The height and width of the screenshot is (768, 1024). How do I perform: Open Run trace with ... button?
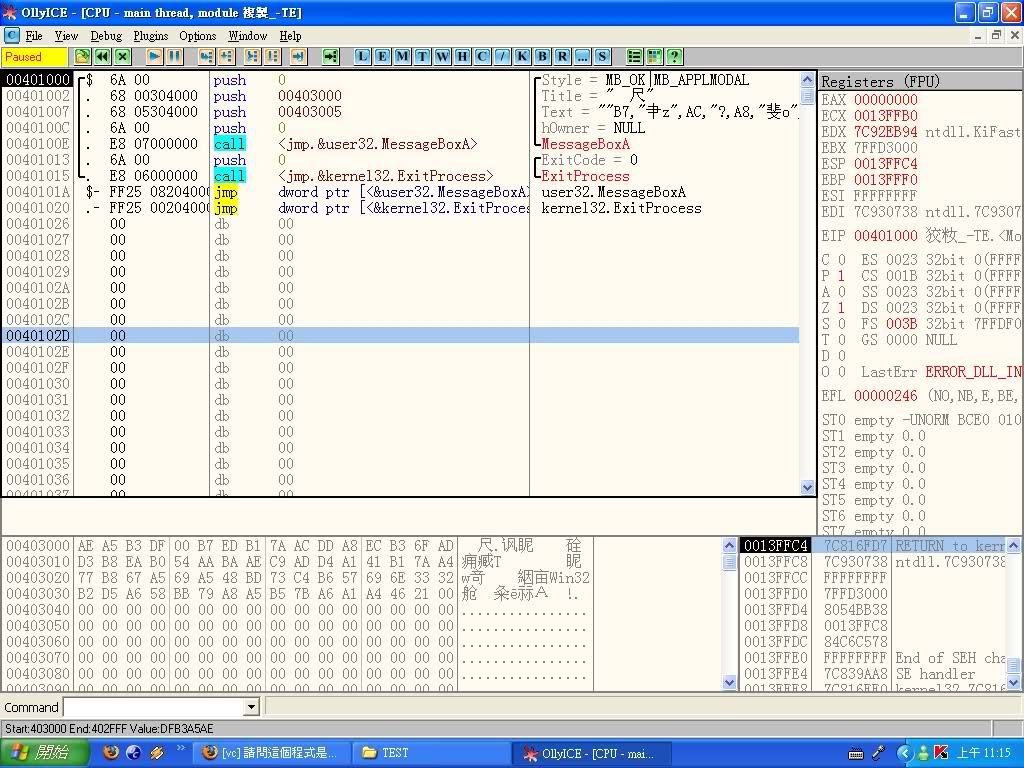tap(582, 57)
